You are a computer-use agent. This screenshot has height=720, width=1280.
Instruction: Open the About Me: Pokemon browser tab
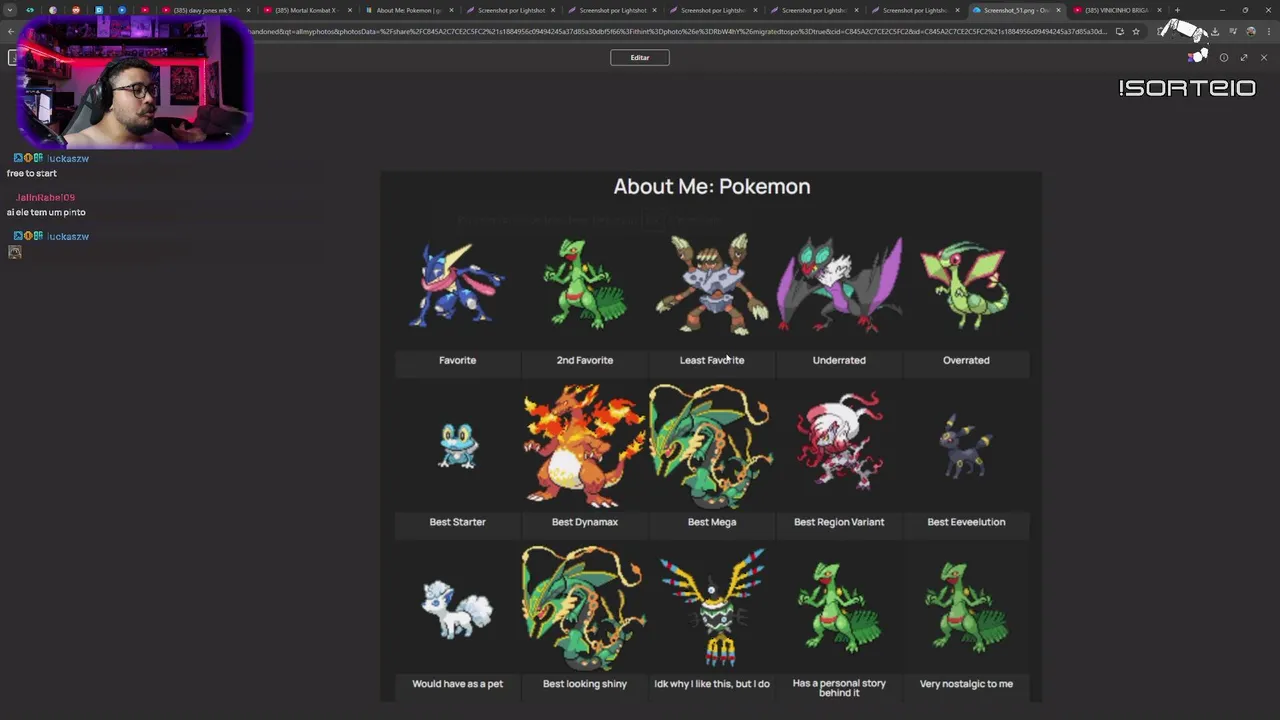[x=408, y=10]
